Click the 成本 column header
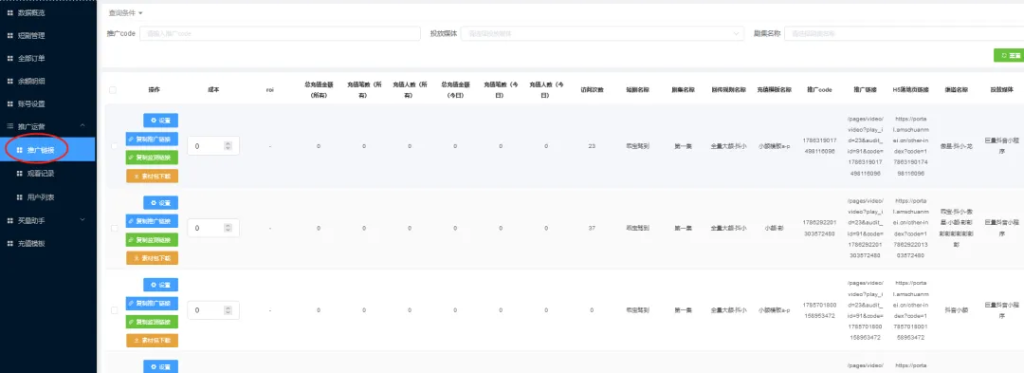 (x=214, y=90)
